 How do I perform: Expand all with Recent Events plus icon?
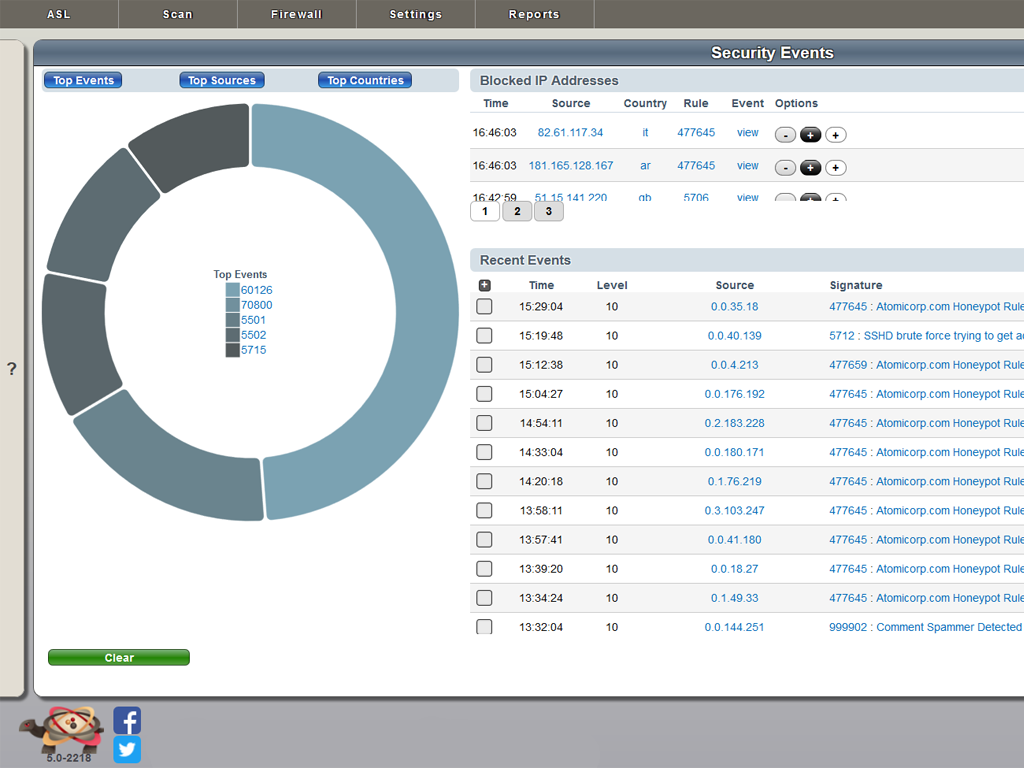[485, 285]
